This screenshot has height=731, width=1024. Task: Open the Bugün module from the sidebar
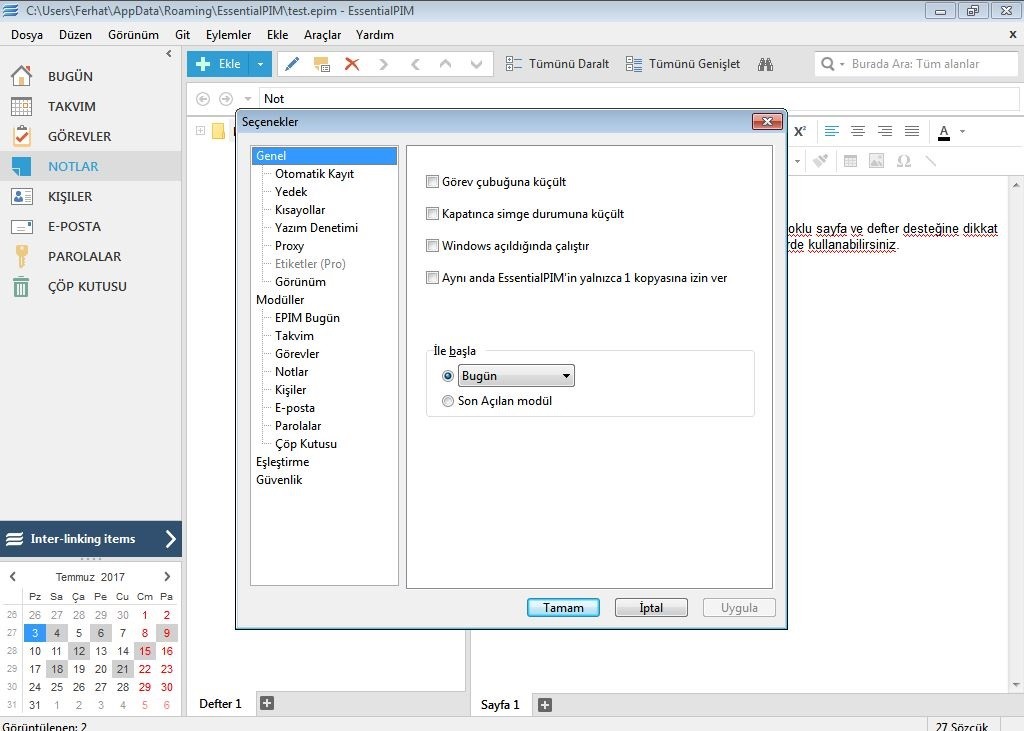[x=71, y=76]
